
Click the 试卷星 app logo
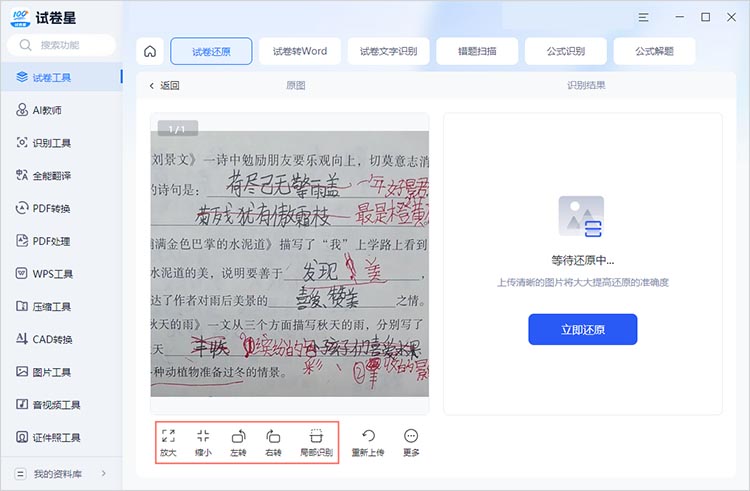[20, 18]
